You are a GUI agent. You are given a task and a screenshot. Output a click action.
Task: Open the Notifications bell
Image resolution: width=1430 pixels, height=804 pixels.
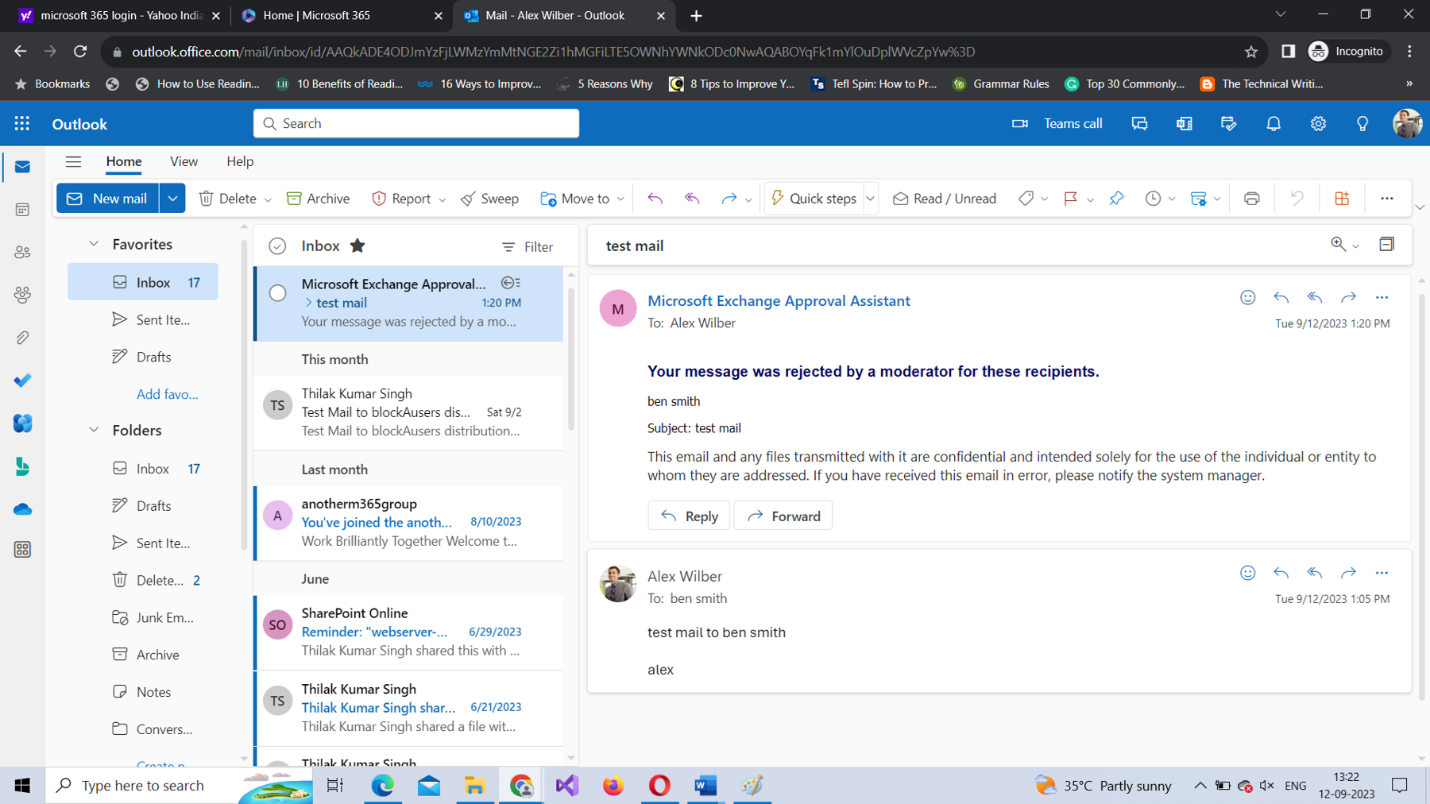click(x=1273, y=124)
